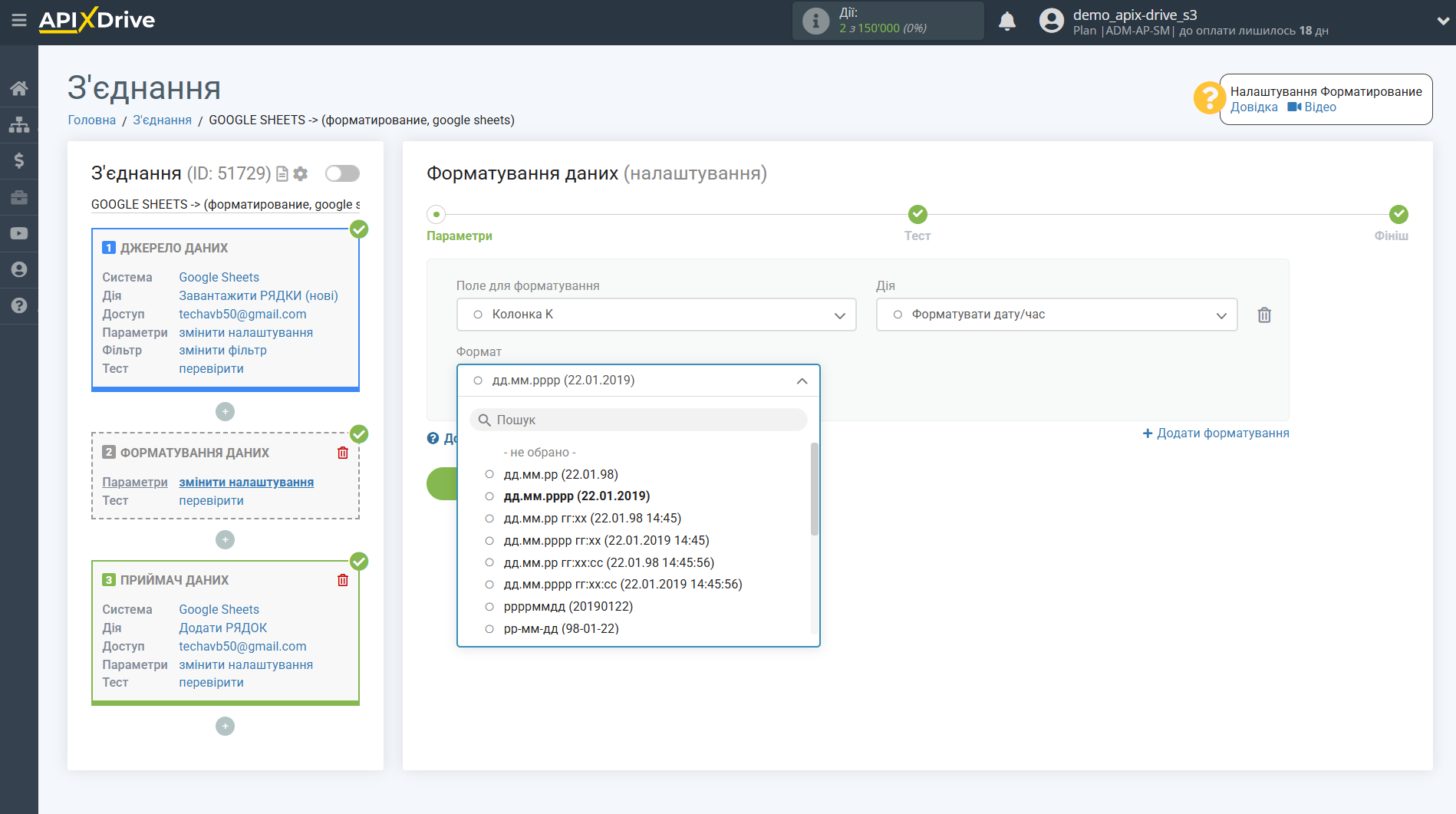Click the blue help icon below the form
Viewport: 1456px width, 814px height.
[433, 438]
